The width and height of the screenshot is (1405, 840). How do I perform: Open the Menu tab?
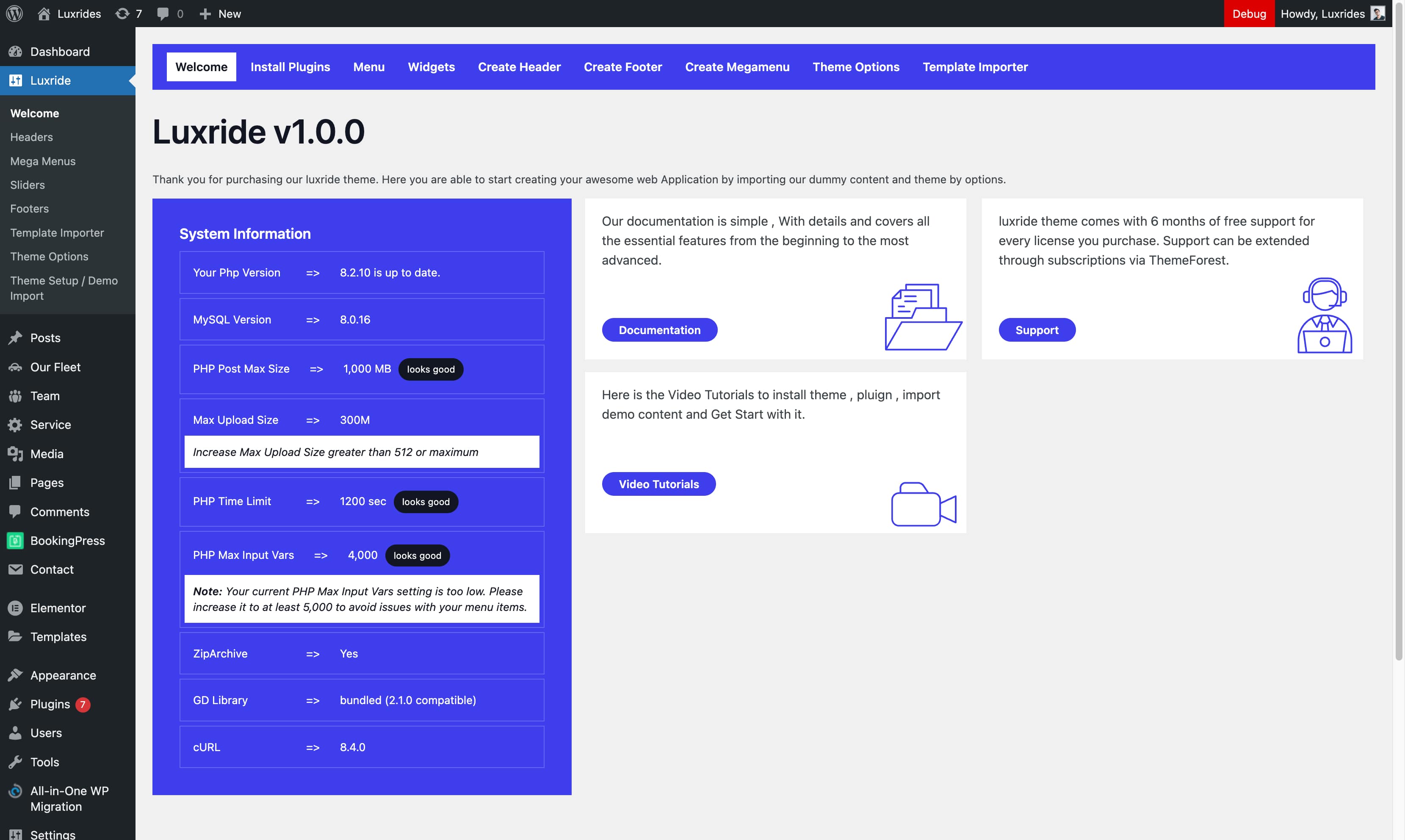369,67
